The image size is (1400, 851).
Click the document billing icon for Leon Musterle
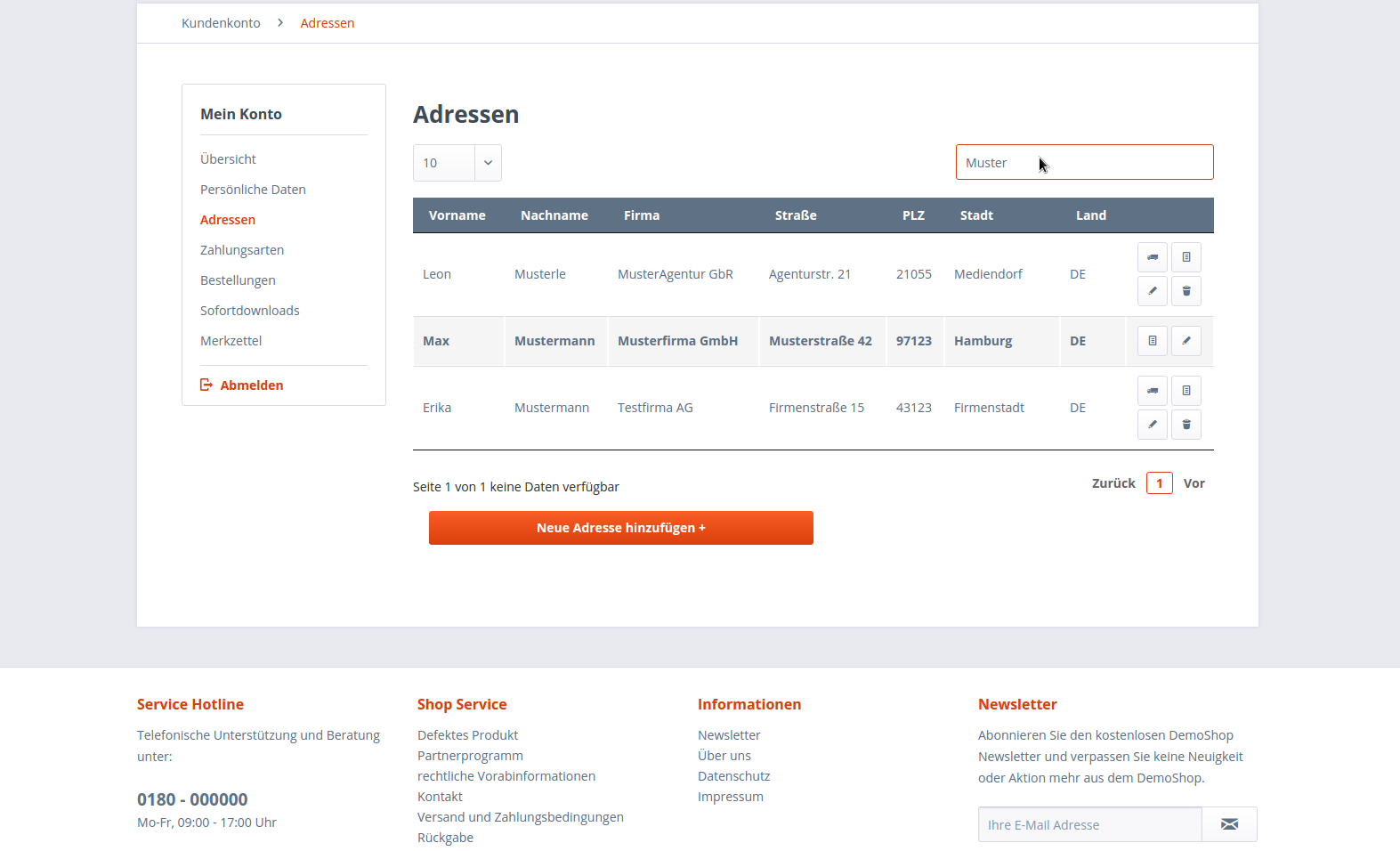pyautogui.click(x=1186, y=257)
